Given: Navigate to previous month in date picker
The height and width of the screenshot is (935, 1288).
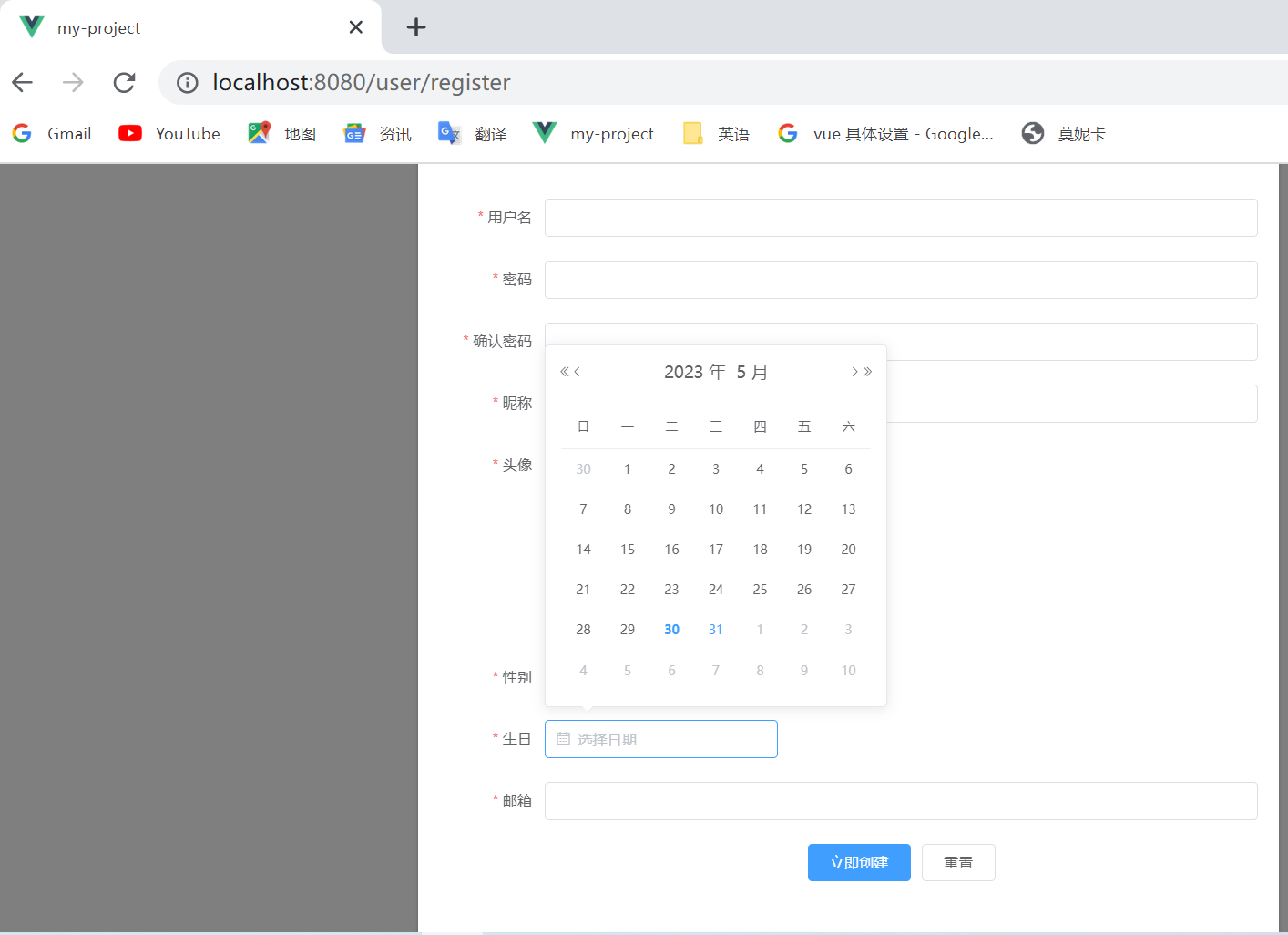Looking at the screenshot, I should [578, 371].
